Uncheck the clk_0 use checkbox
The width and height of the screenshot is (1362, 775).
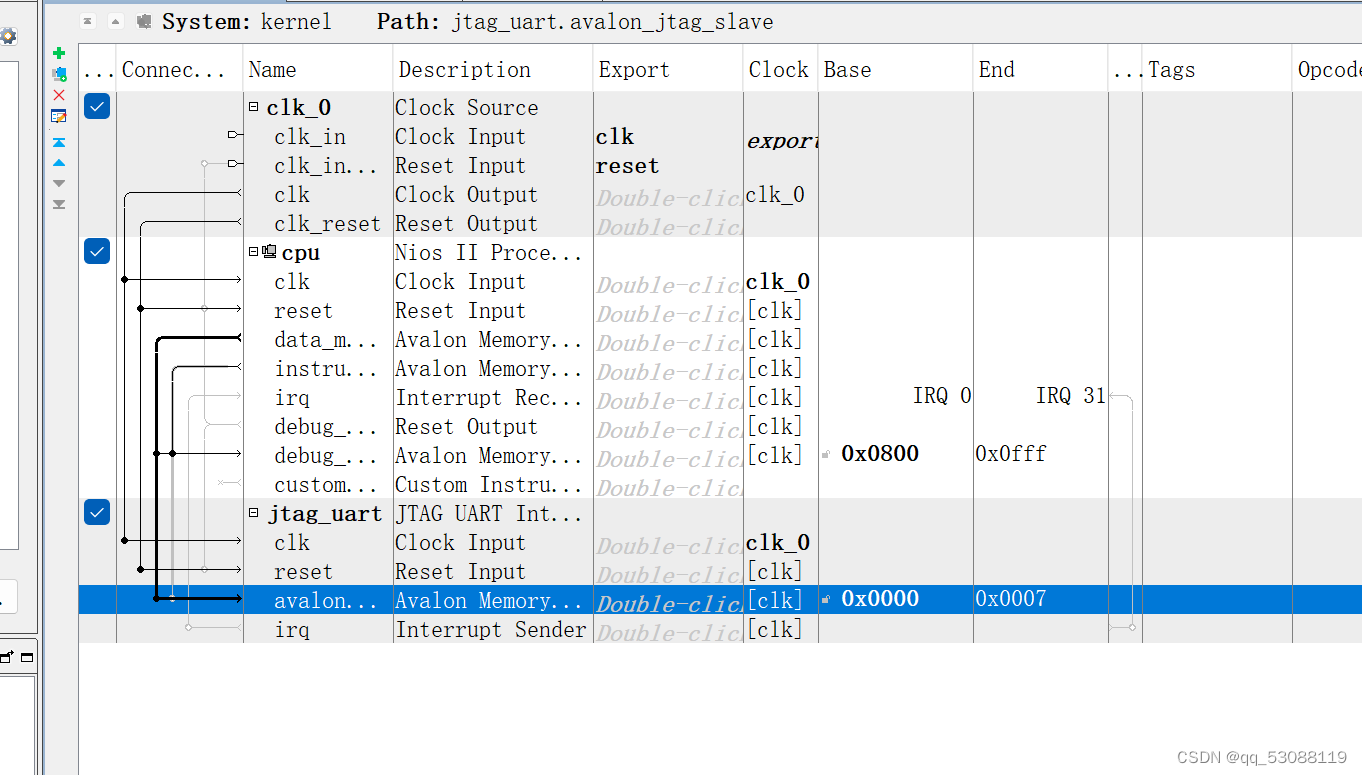tap(97, 106)
